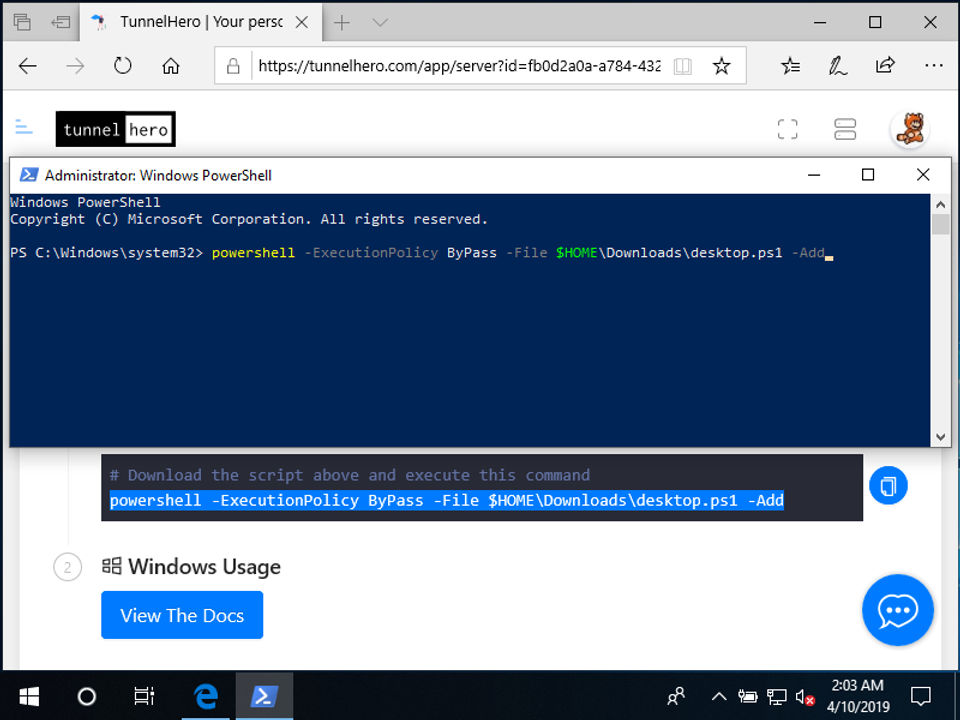
Task: Open the tabs you've set aside
Action: pos(22,22)
